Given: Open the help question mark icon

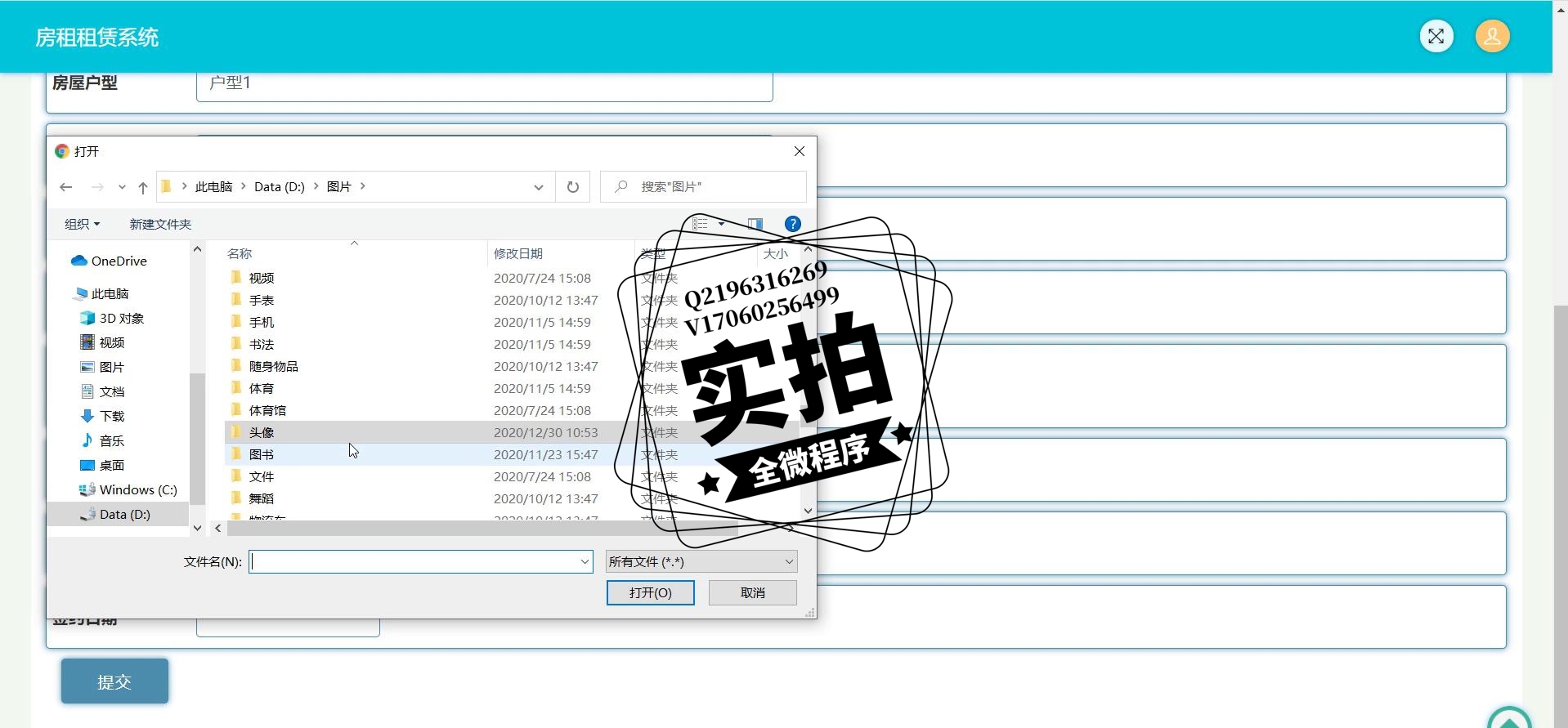Looking at the screenshot, I should tap(792, 224).
